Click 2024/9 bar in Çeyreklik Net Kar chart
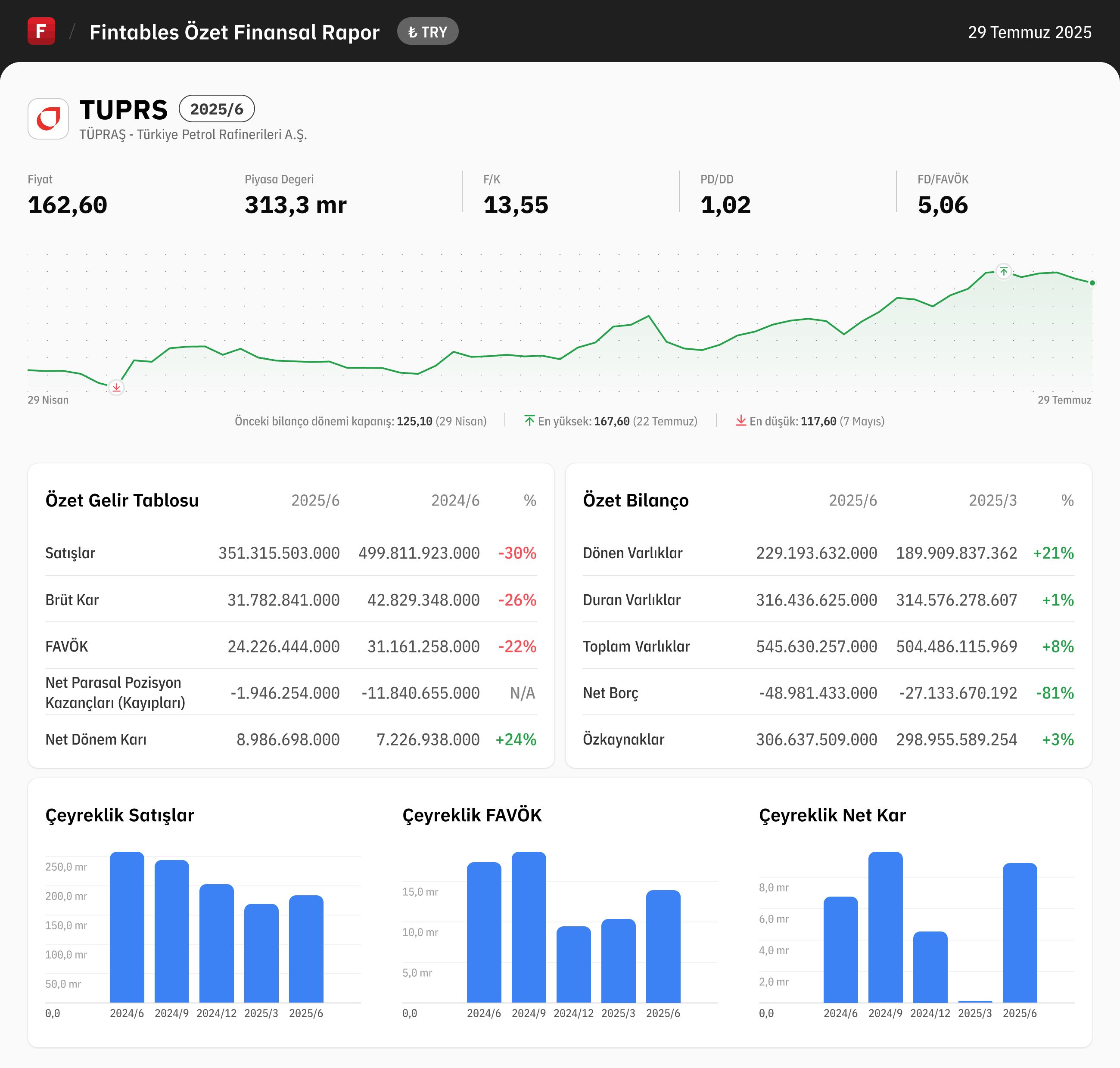Screen dimensions: 1120x1068 tap(885, 927)
